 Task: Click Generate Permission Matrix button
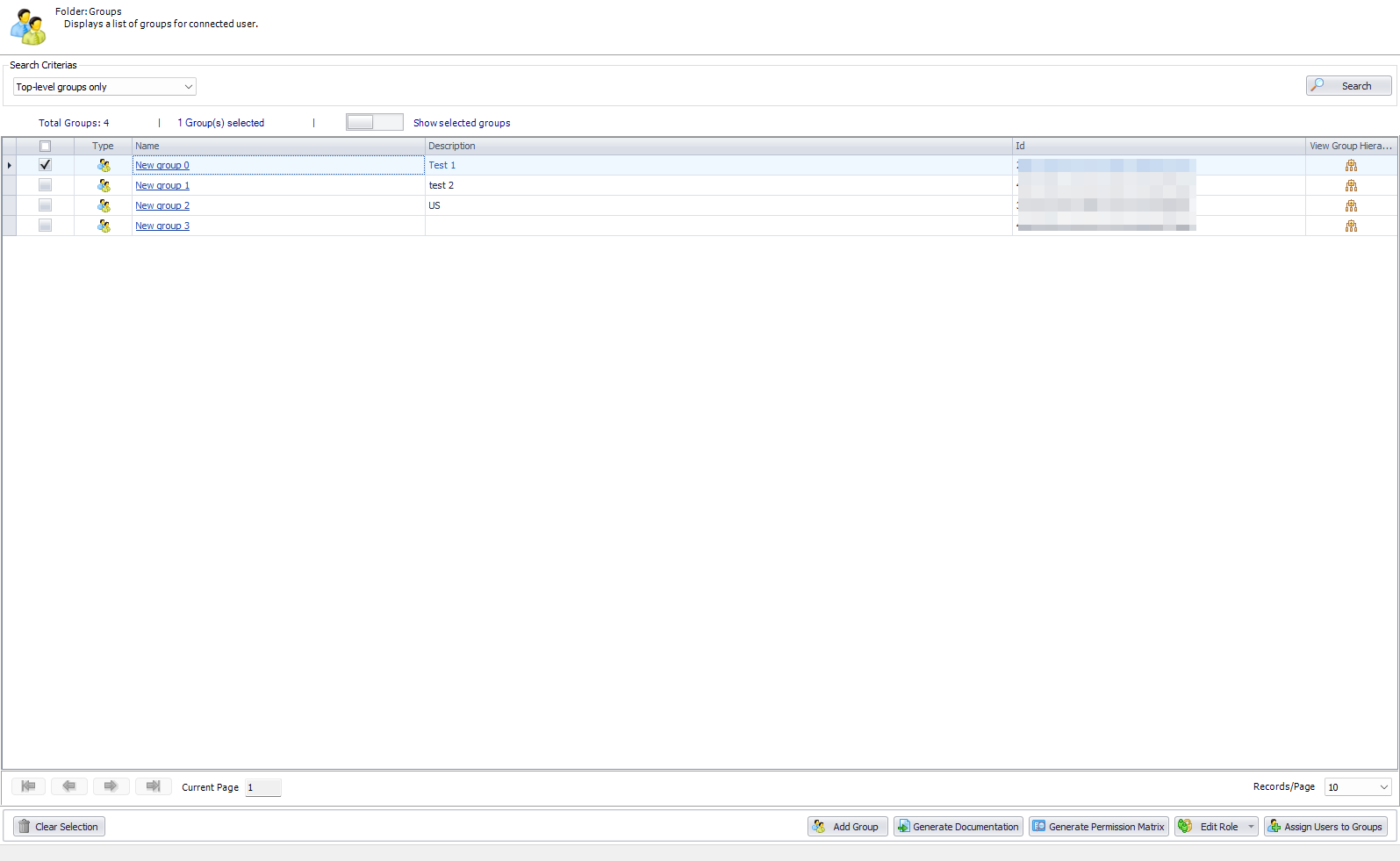tap(1099, 827)
